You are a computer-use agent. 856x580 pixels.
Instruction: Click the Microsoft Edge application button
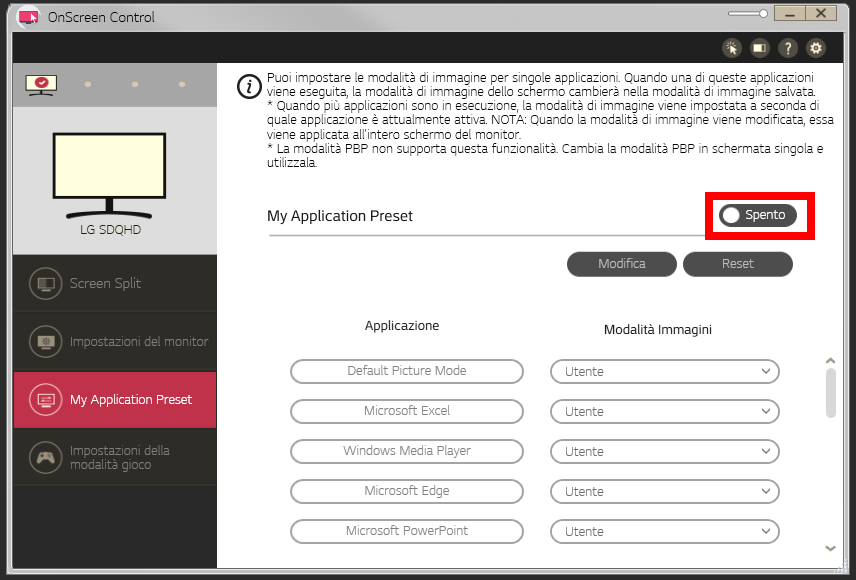pos(407,491)
